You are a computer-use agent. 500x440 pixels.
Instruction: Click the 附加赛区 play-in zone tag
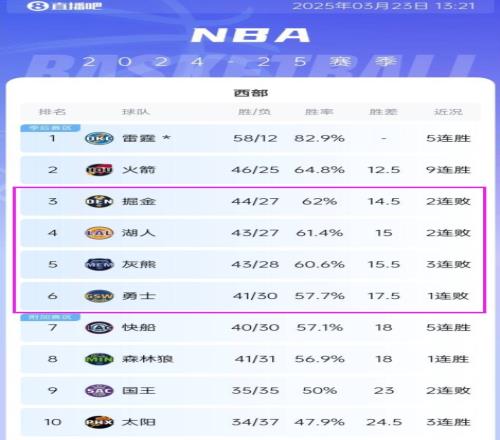pyautogui.click(x=50, y=317)
